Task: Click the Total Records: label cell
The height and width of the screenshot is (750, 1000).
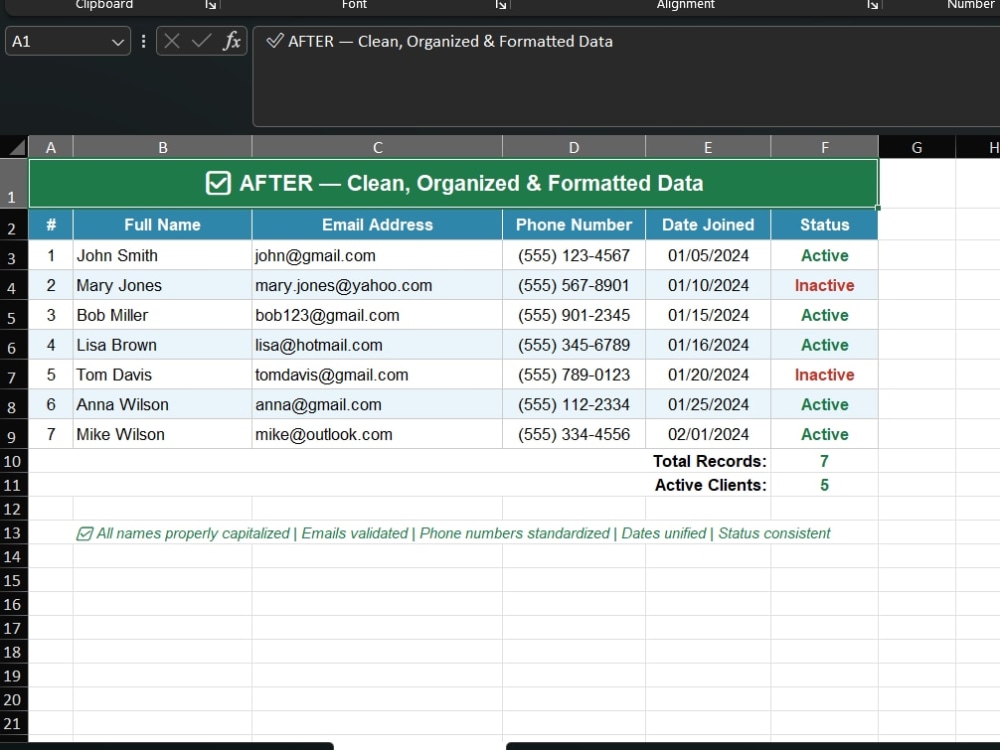Action: tap(708, 461)
